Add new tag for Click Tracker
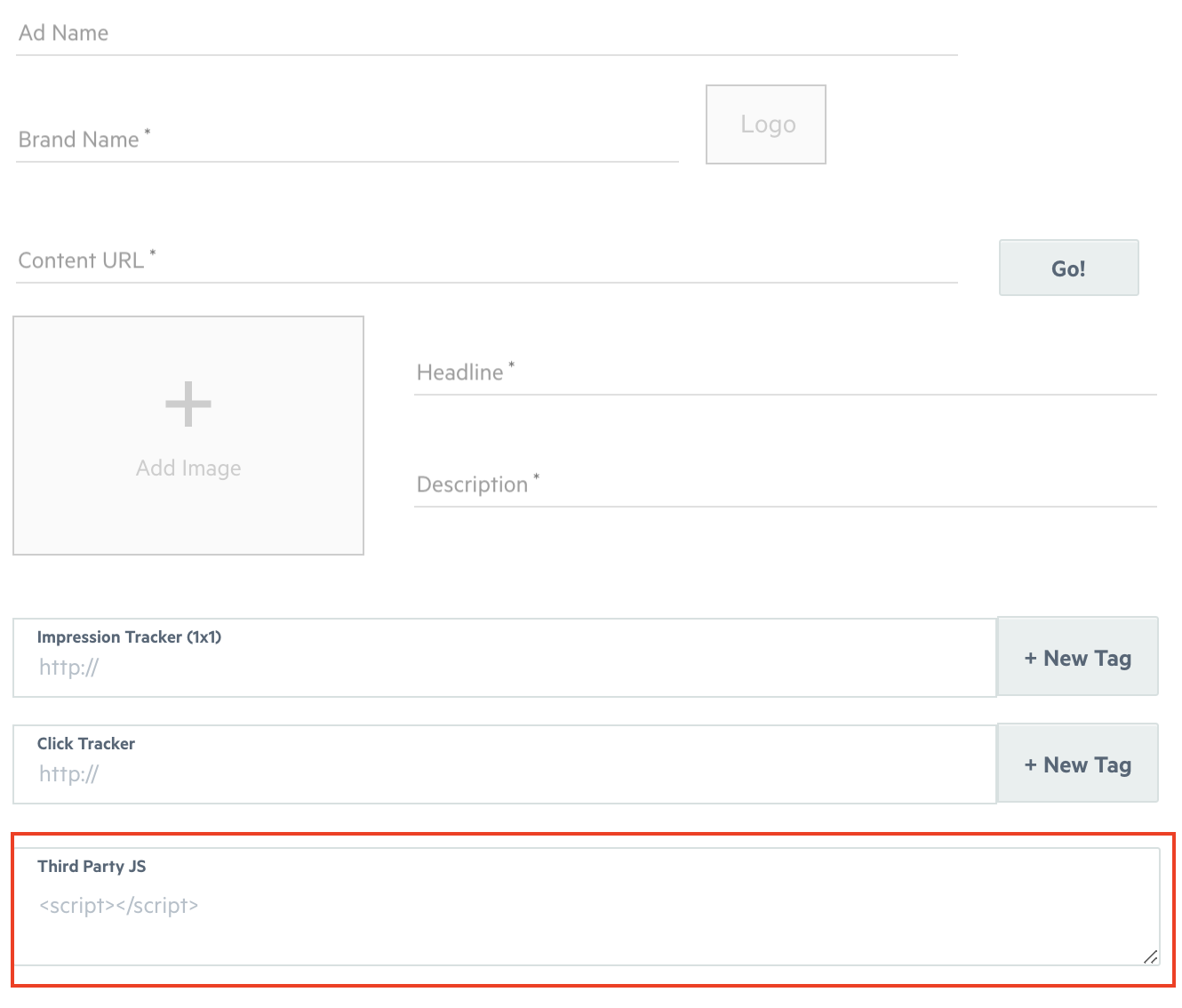This screenshot has height=1008, width=1182. pyautogui.click(x=1078, y=764)
